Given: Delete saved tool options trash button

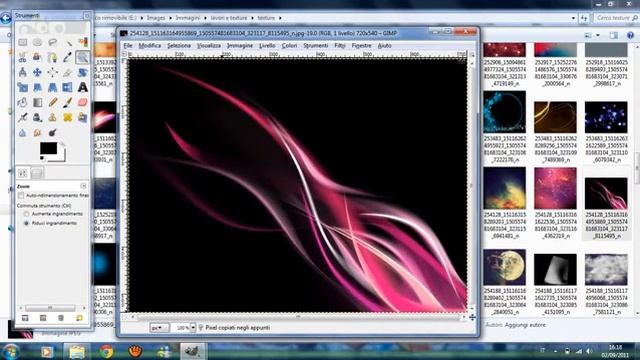Looking at the screenshot, I should (x=61, y=318).
